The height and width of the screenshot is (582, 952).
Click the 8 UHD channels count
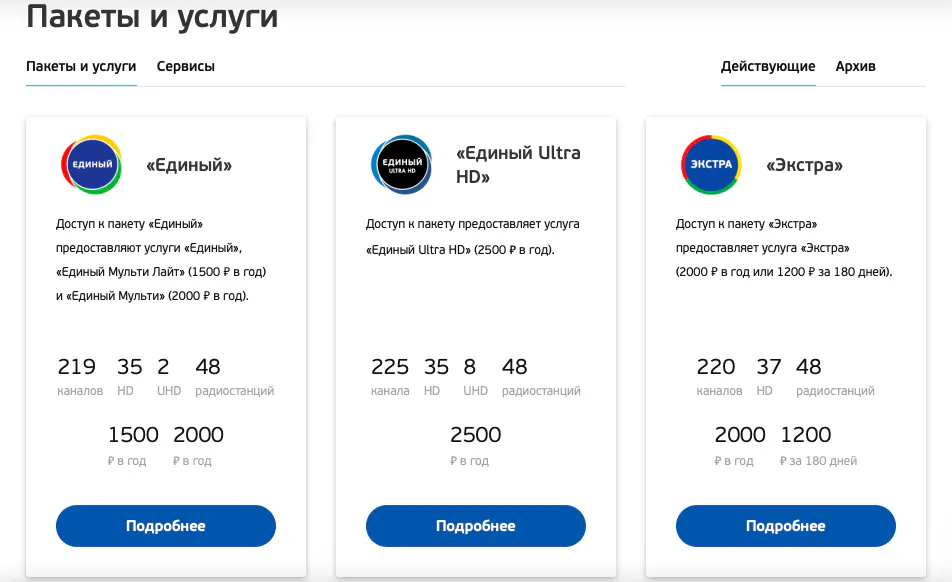469,367
